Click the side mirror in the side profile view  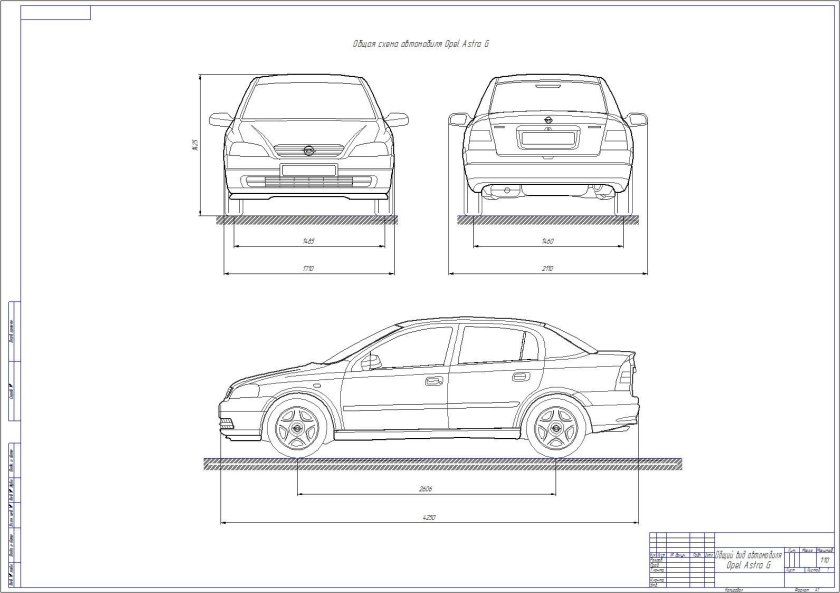[372, 362]
